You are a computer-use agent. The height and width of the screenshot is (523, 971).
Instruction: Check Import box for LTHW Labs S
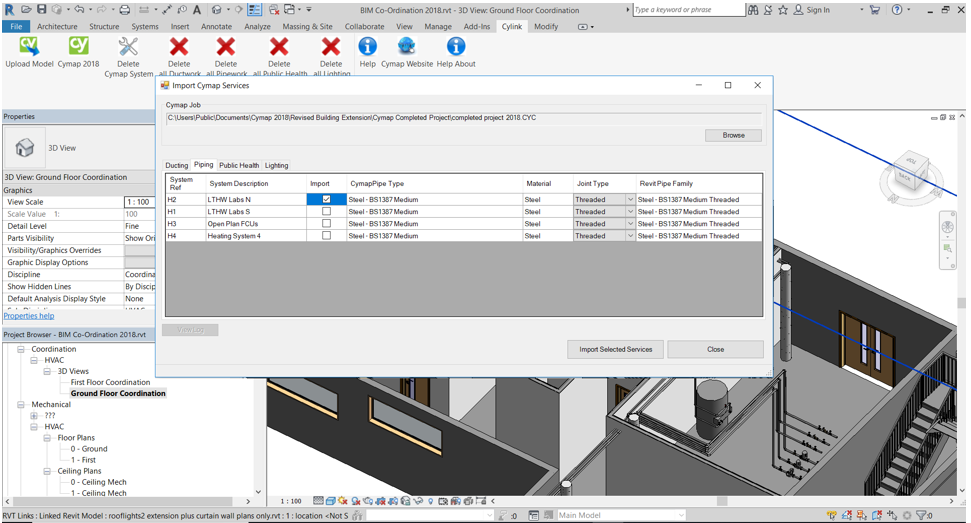click(x=326, y=211)
